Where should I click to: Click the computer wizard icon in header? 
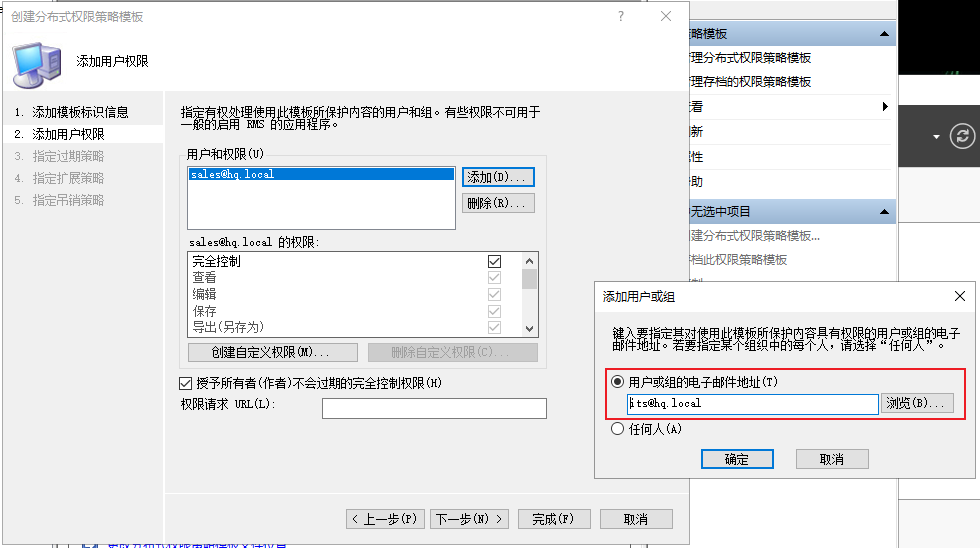click(37, 65)
